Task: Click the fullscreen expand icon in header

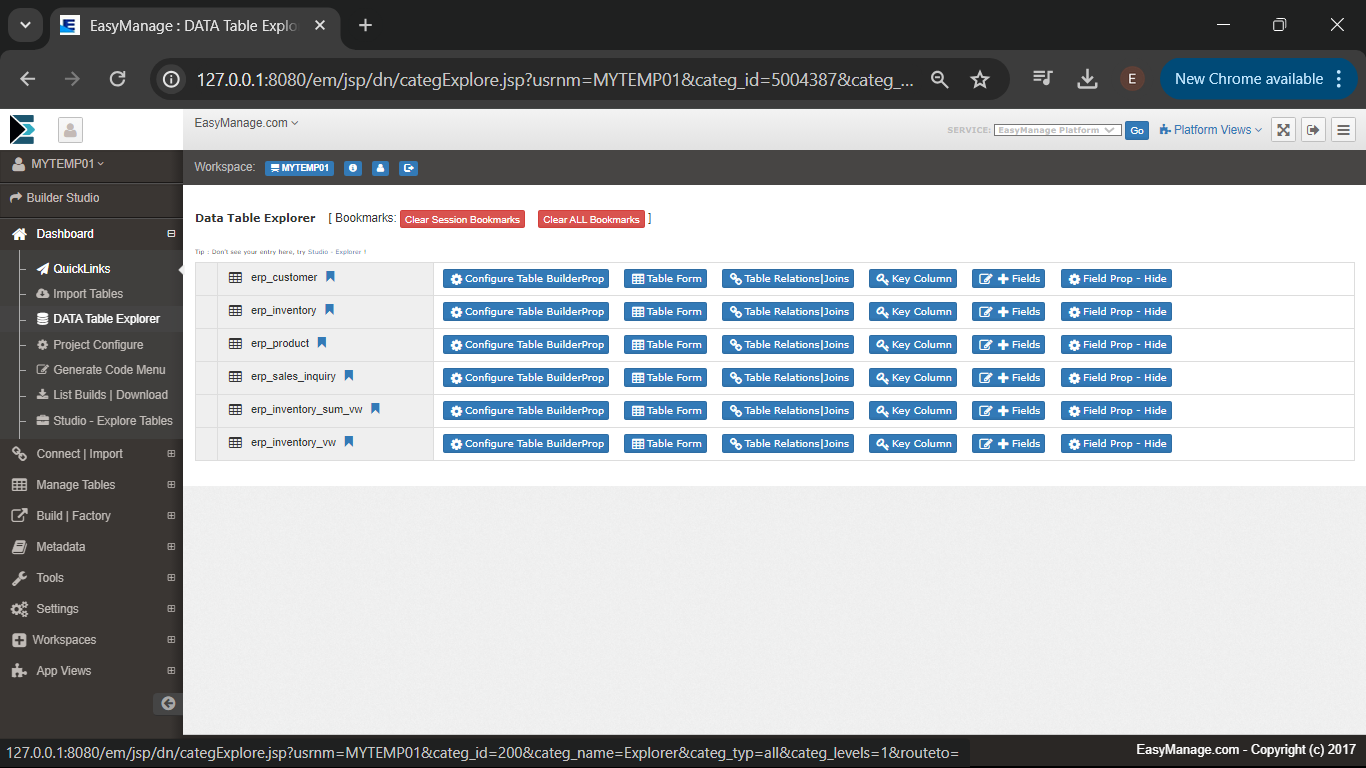Action: click(x=1284, y=130)
